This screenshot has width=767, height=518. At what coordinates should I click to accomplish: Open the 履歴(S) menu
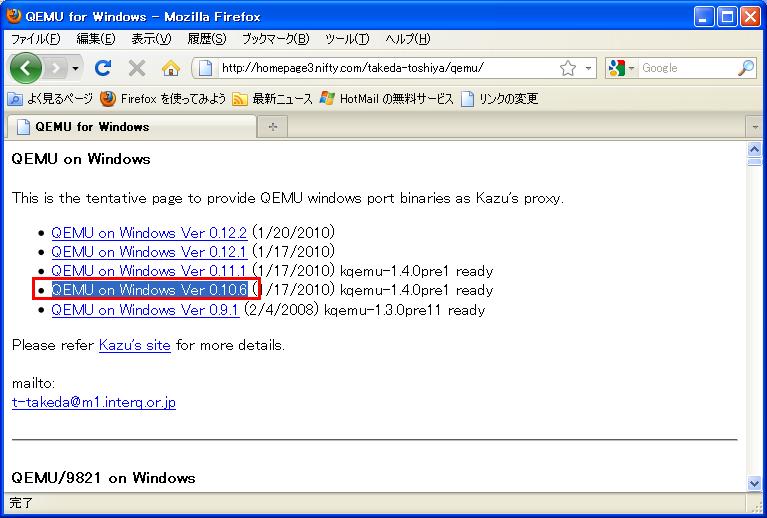(x=206, y=39)
